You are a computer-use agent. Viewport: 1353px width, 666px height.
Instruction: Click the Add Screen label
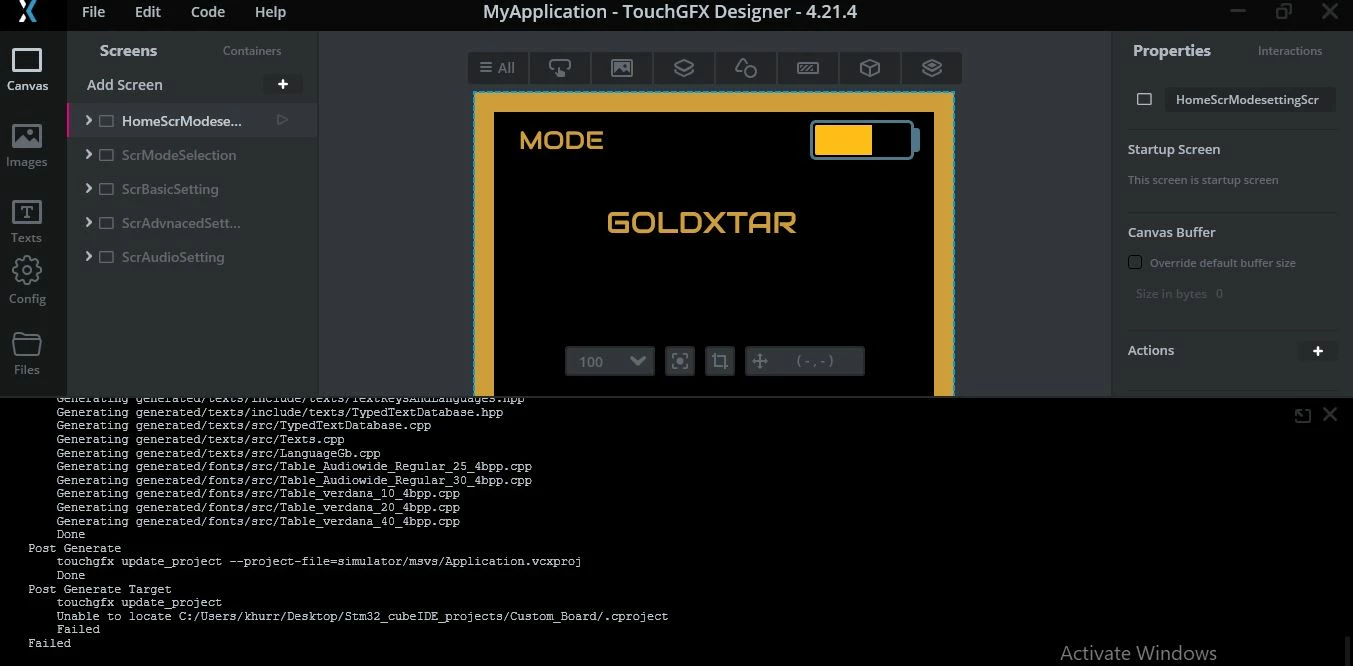[x=124, y=85]
